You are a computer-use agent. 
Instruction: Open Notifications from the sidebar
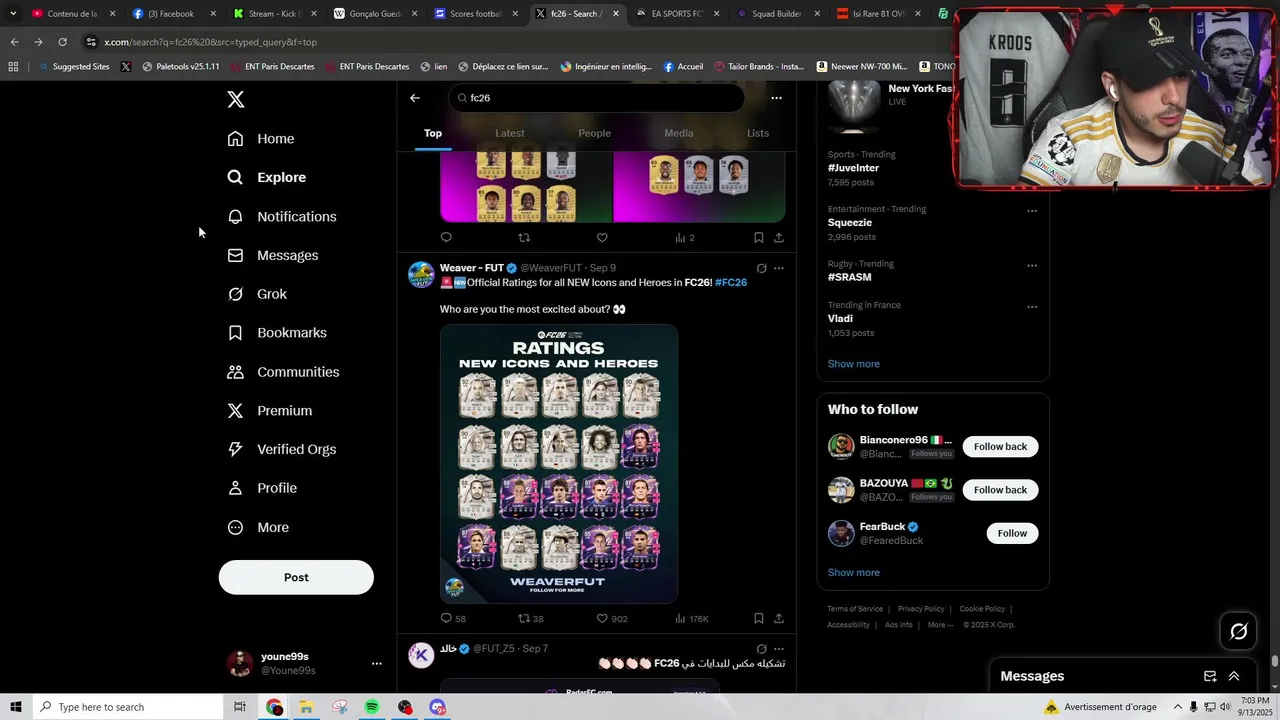[282, 216]
